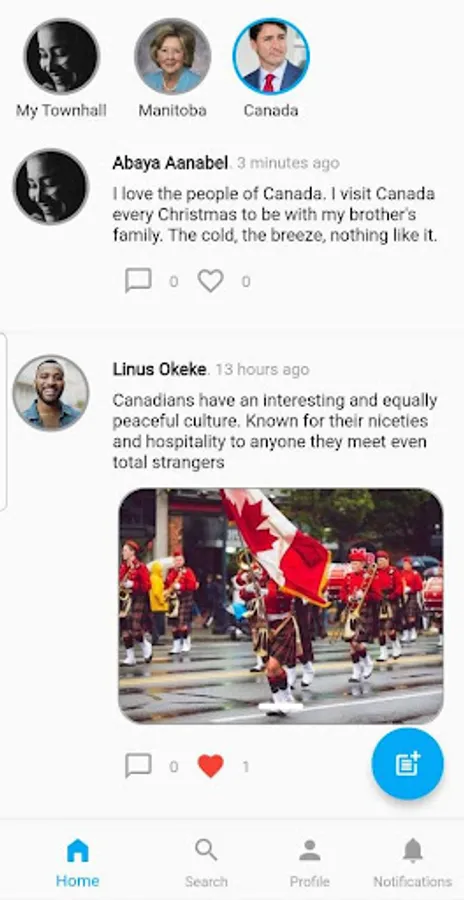View the Canadian flag parade photo

(281, 606)
